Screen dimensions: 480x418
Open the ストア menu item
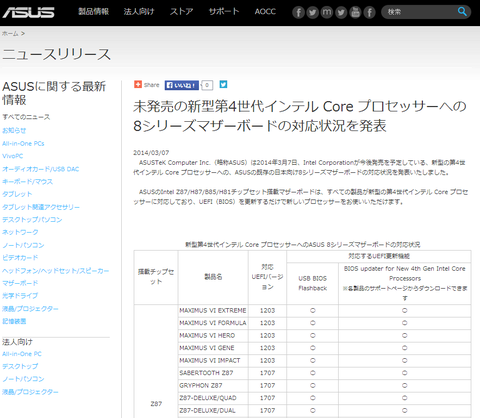click(x=182, y=12)
